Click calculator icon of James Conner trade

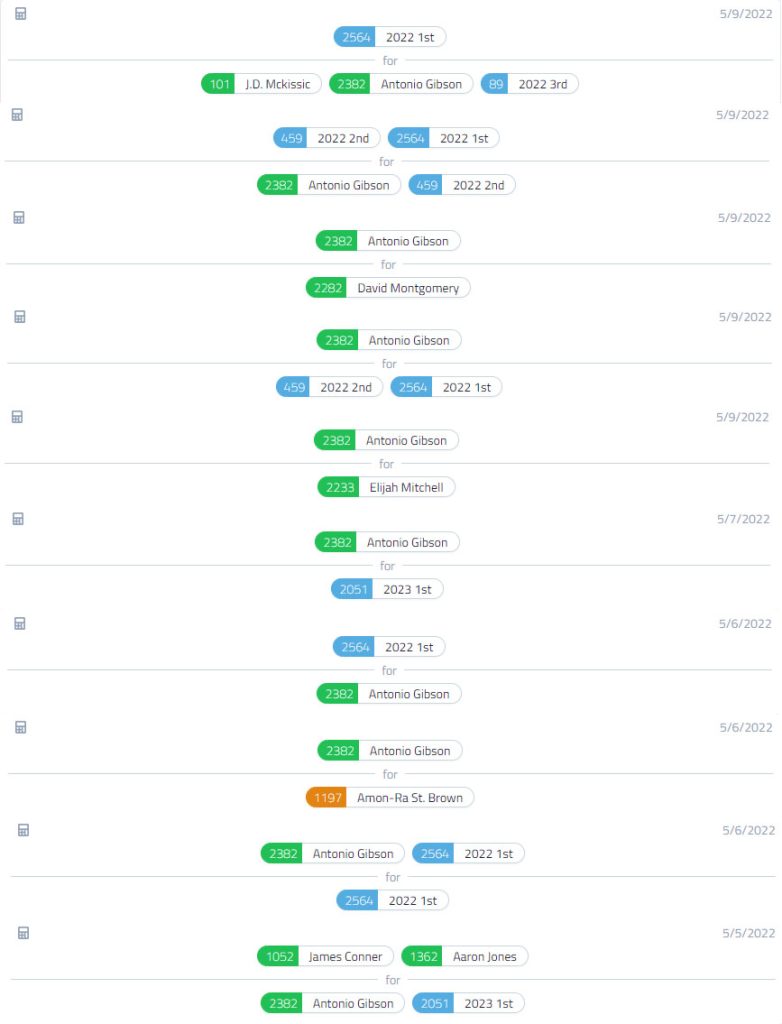(x=23, y=933)
